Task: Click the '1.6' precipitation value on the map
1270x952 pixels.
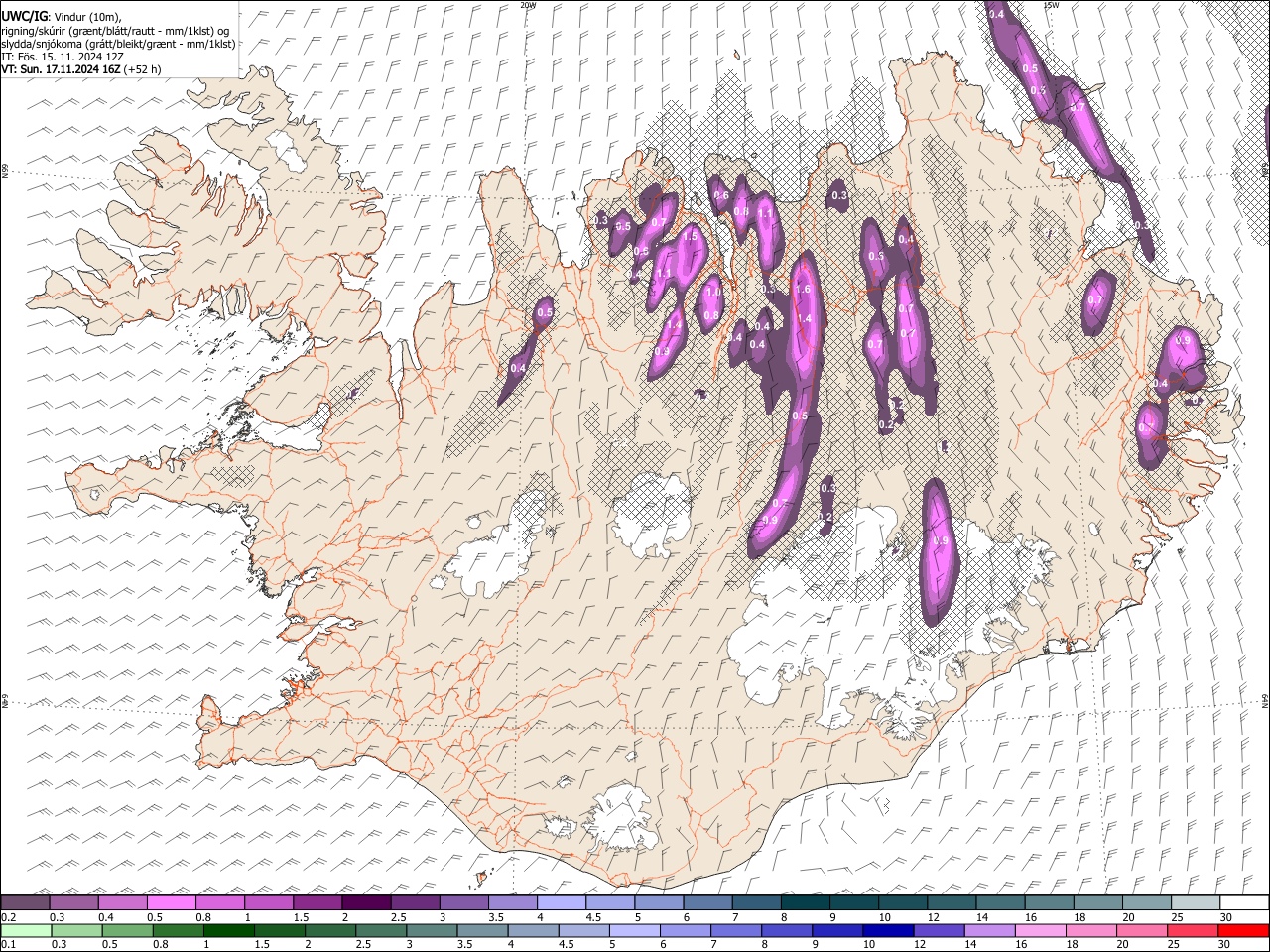Action: 803,289
